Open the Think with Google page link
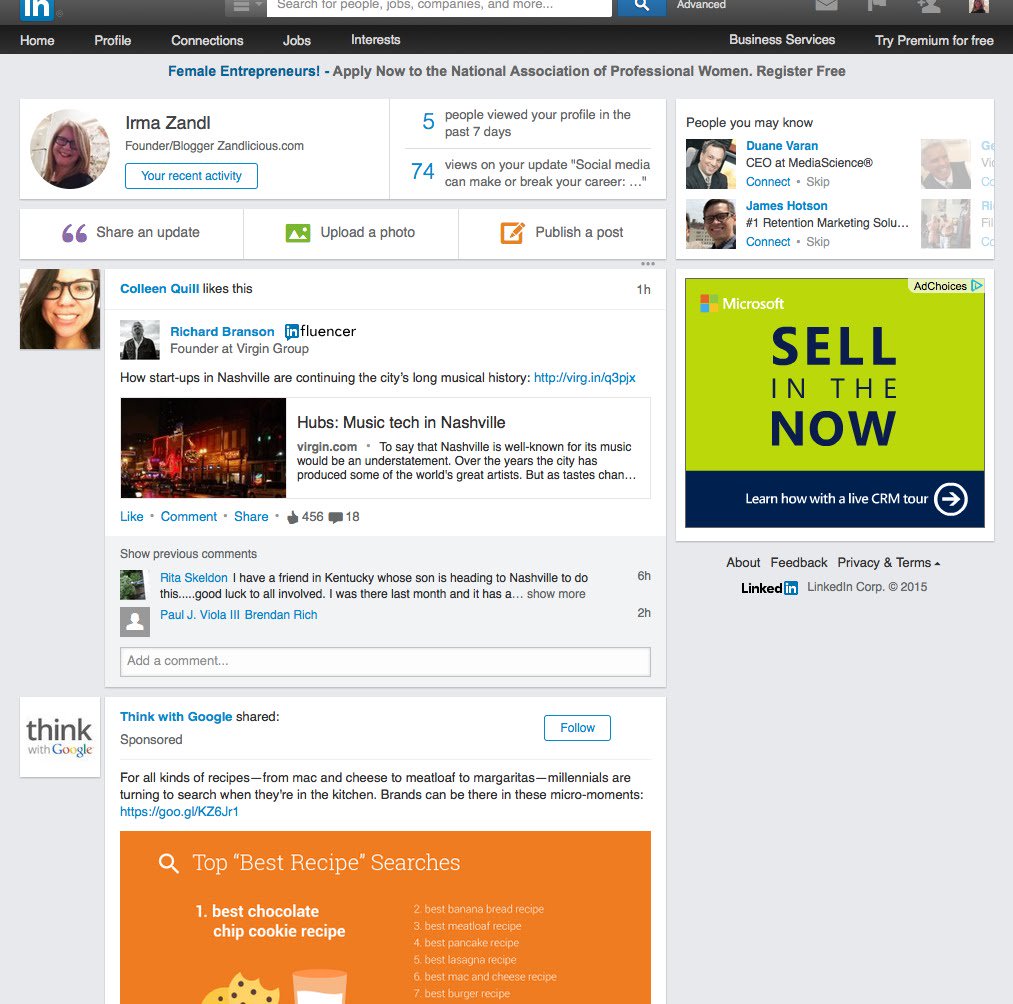Screen dimensions: 1013x1004 tap(176, 716)
